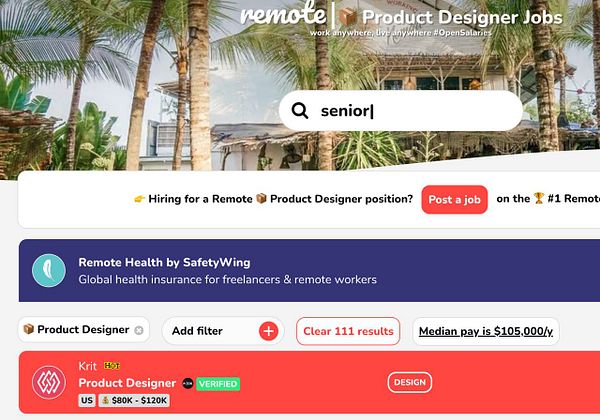Open Krit company logo icon
The image size is (600, 420).
click(49, 382)
